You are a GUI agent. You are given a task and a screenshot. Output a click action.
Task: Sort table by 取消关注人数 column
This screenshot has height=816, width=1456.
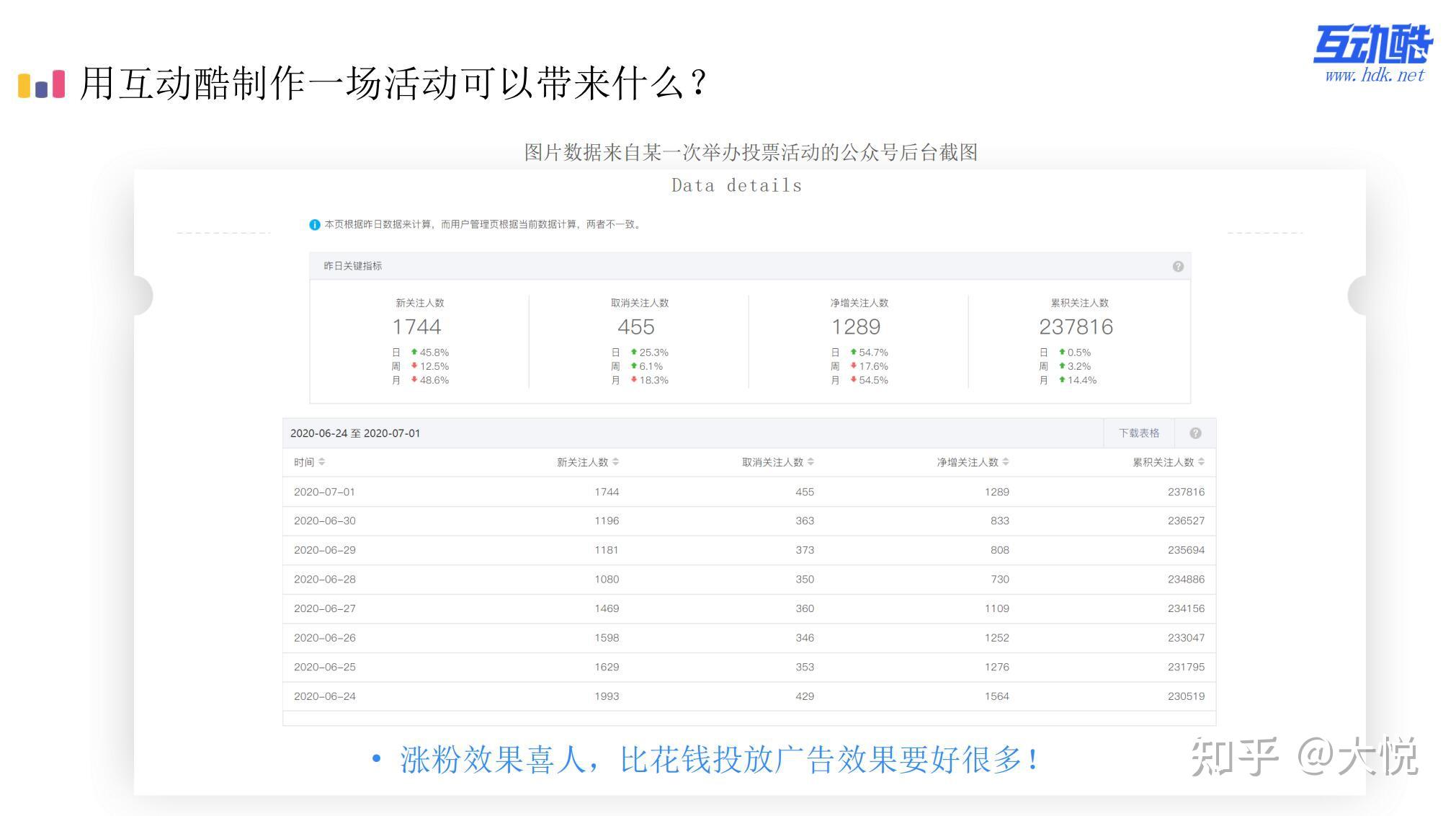click(x=777, y=462)
